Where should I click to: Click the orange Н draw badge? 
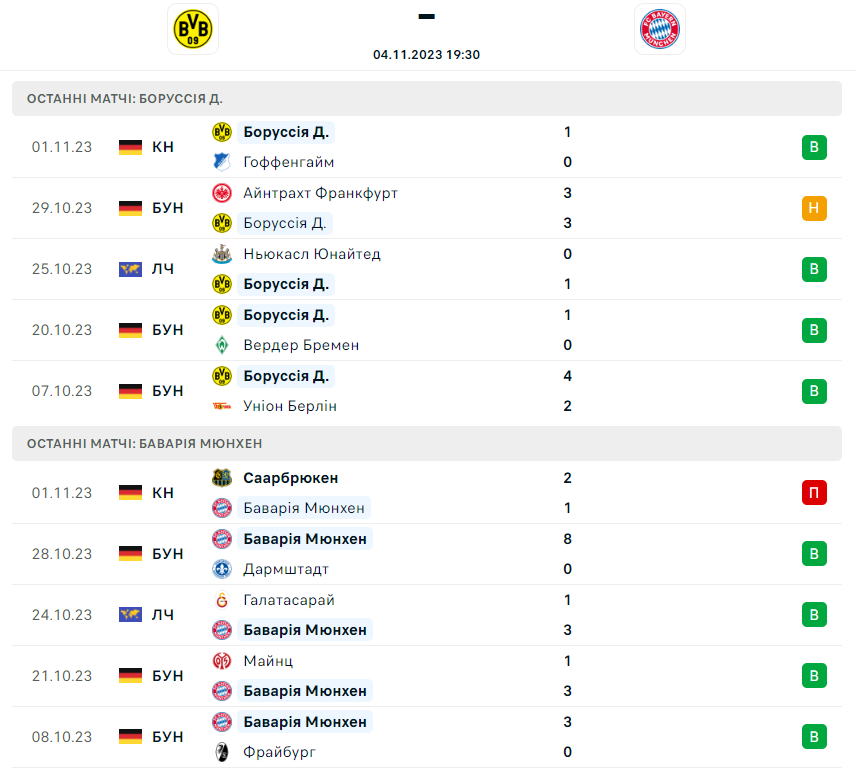(x=814, y=208)
